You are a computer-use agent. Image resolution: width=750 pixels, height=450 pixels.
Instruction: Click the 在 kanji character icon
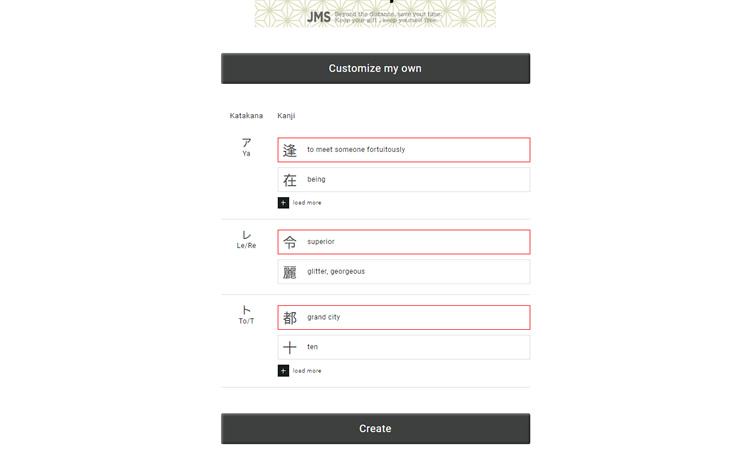tap(290, 180)
